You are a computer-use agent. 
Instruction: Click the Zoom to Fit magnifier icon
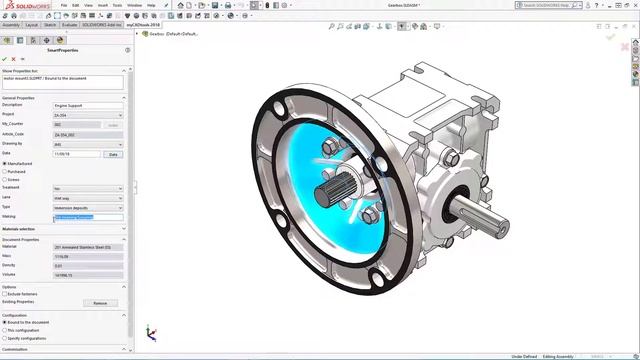pyautogui.click(x=331, y=27)
